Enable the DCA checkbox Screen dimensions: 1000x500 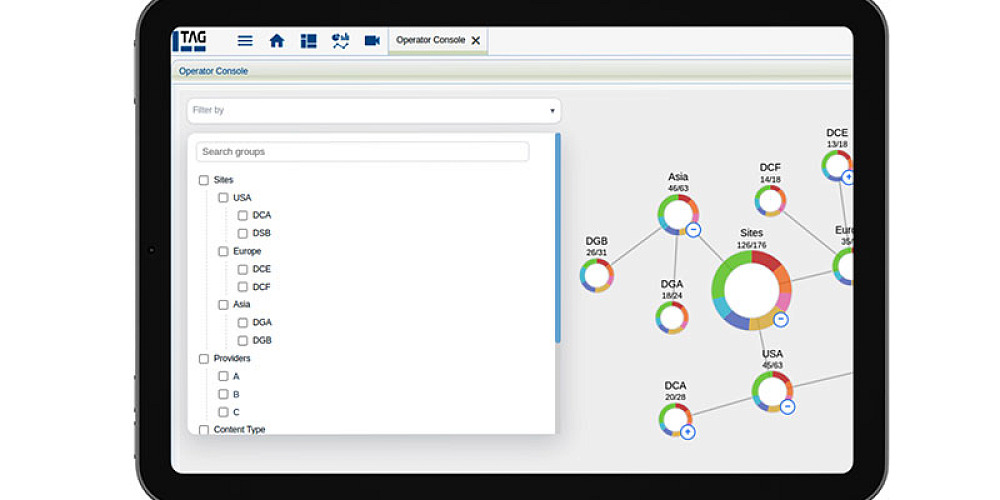coord(243,215)
